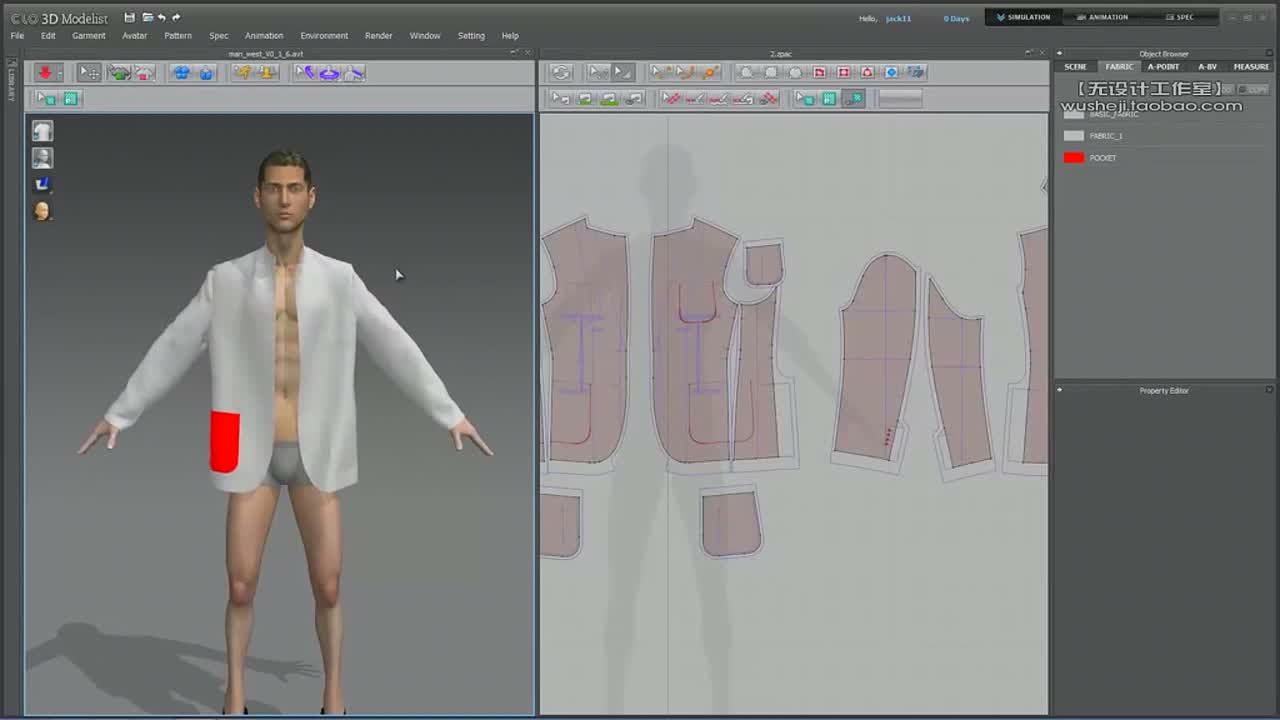This screenshot has width=1280, height=720.
Task: Toggle the avatar display icon in 3D view
Action: [x=42, y=157]
